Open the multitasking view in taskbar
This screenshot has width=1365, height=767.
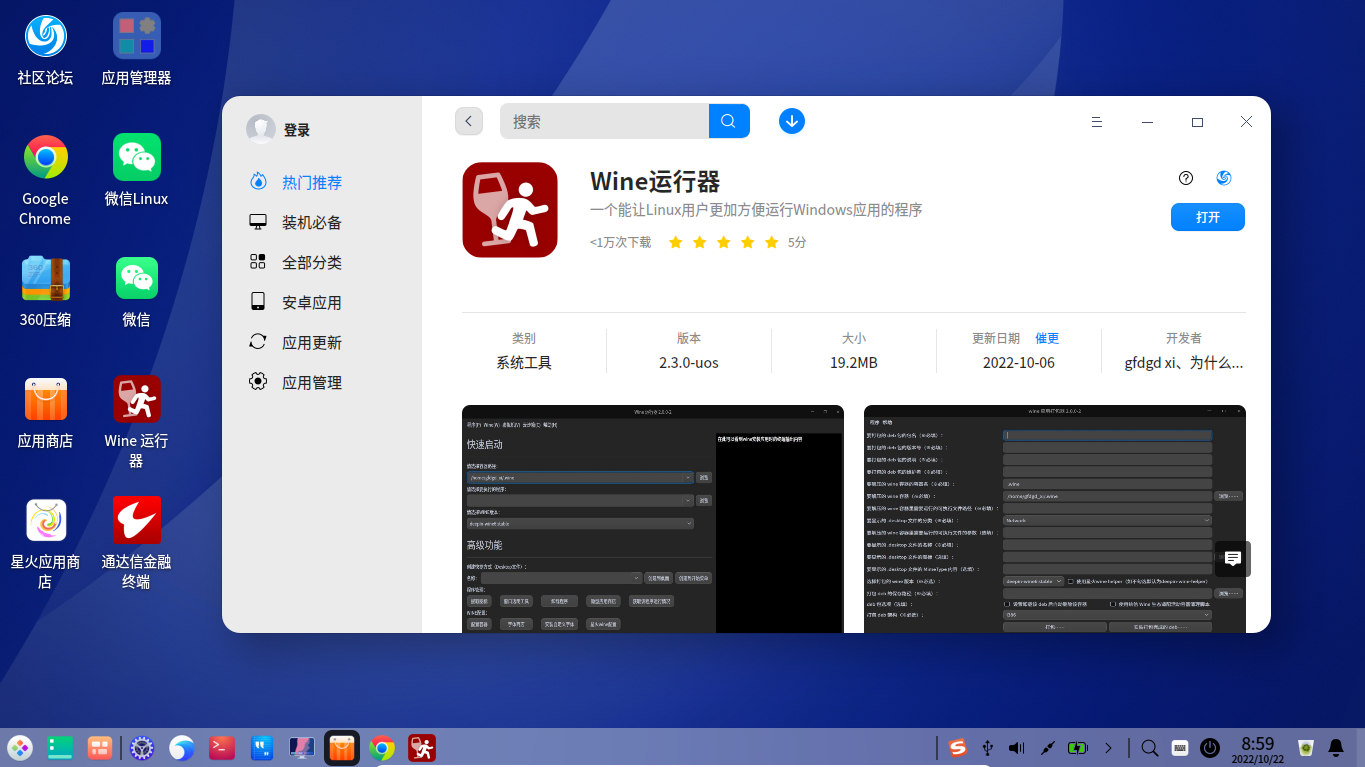click(60, 747)
